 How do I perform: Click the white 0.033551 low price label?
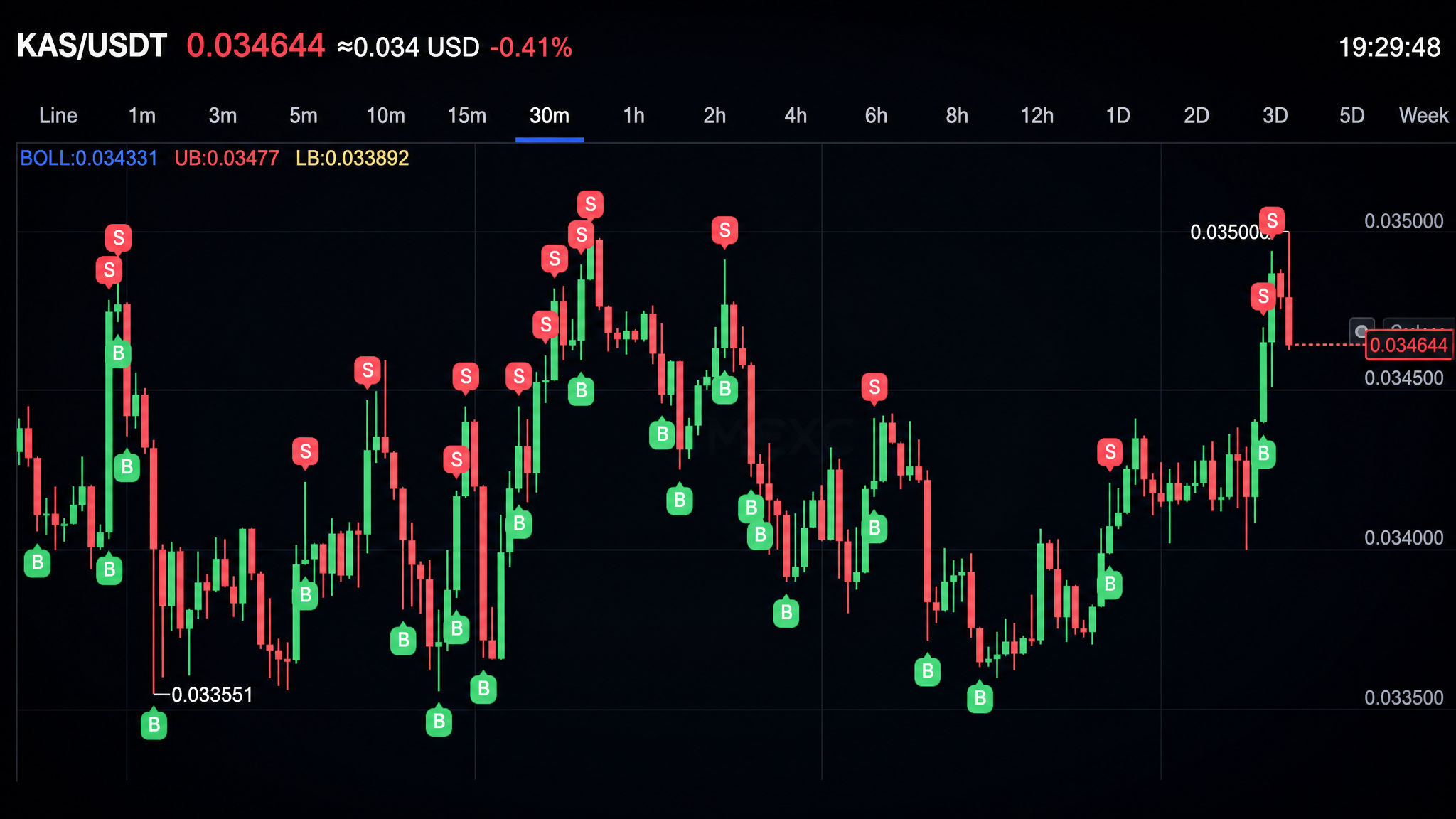(213, 695)
